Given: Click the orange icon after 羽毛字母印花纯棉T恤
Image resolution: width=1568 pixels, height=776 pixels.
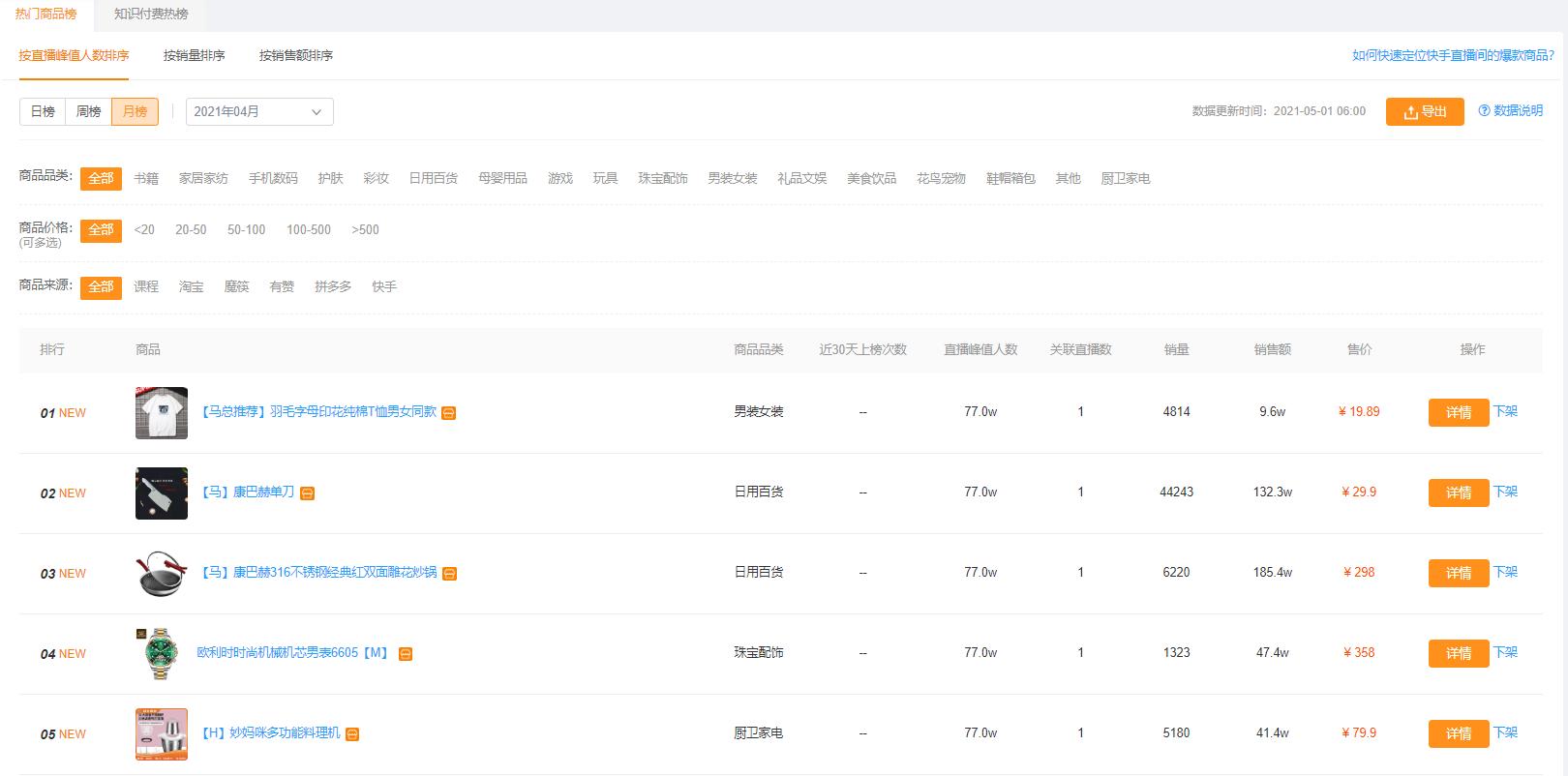Looking at the screenshot, I should pos(448,413).
